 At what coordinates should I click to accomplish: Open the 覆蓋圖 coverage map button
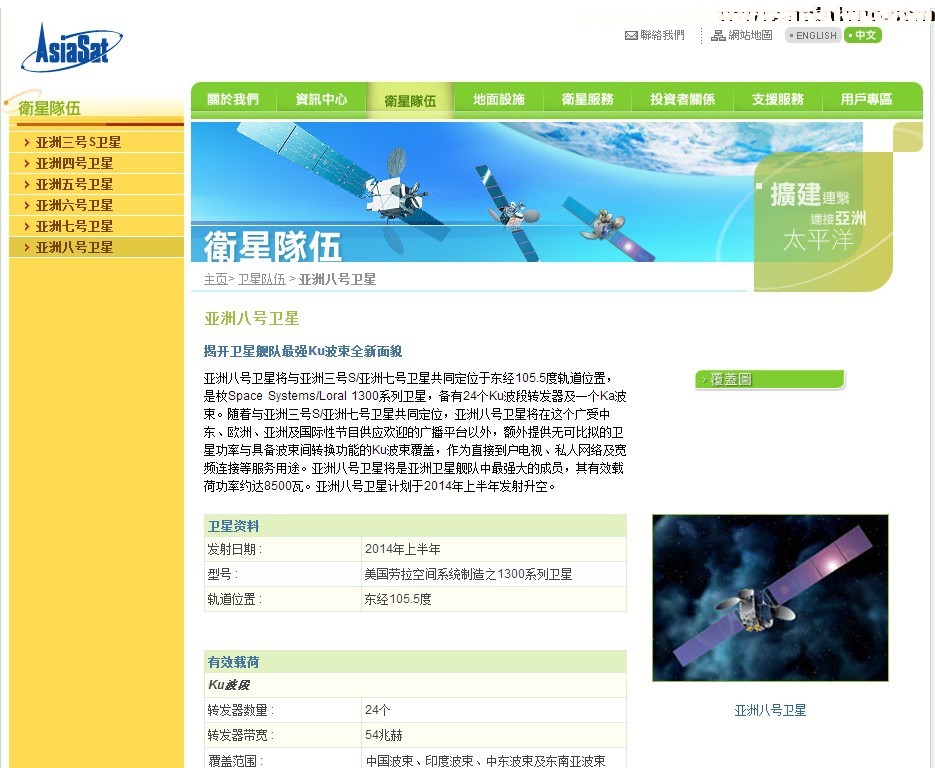(x=770, y=379)
